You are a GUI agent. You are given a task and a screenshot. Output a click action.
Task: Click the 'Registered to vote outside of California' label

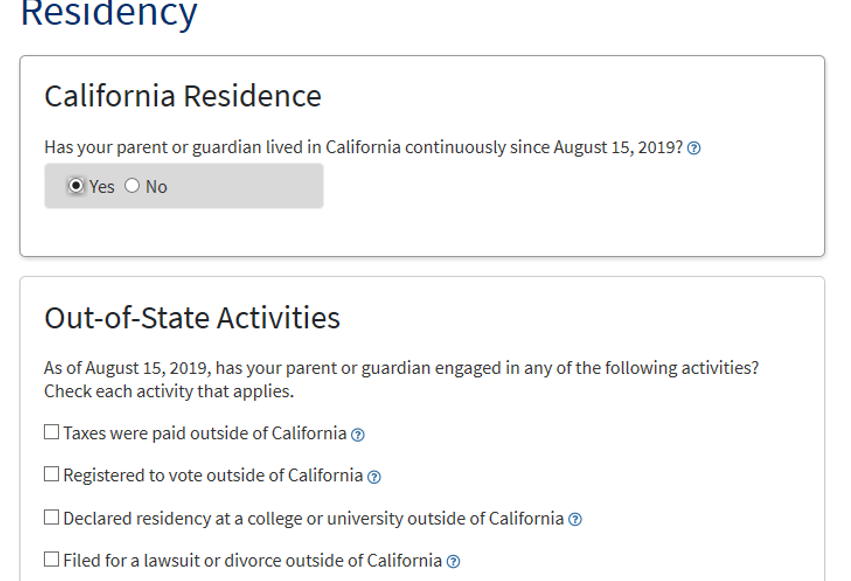[213, 476]
